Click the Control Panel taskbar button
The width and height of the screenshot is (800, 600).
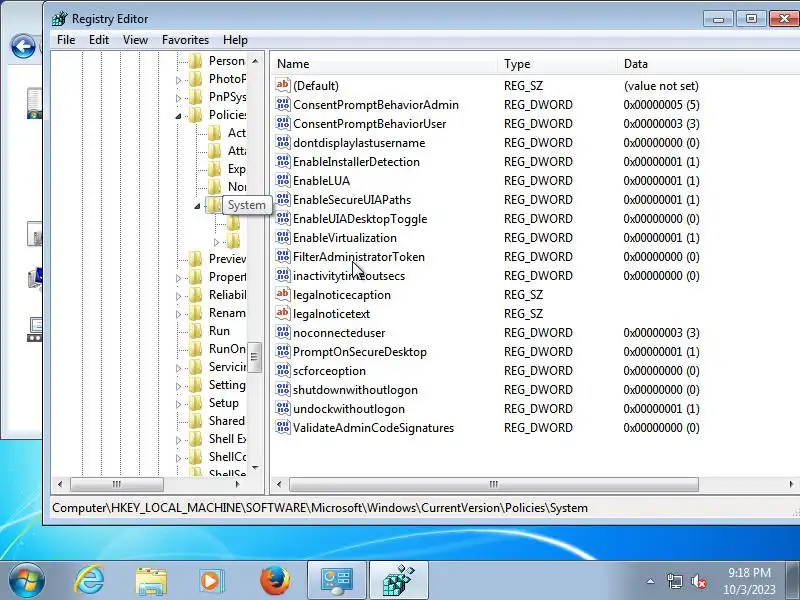click(x=337, y=580)
